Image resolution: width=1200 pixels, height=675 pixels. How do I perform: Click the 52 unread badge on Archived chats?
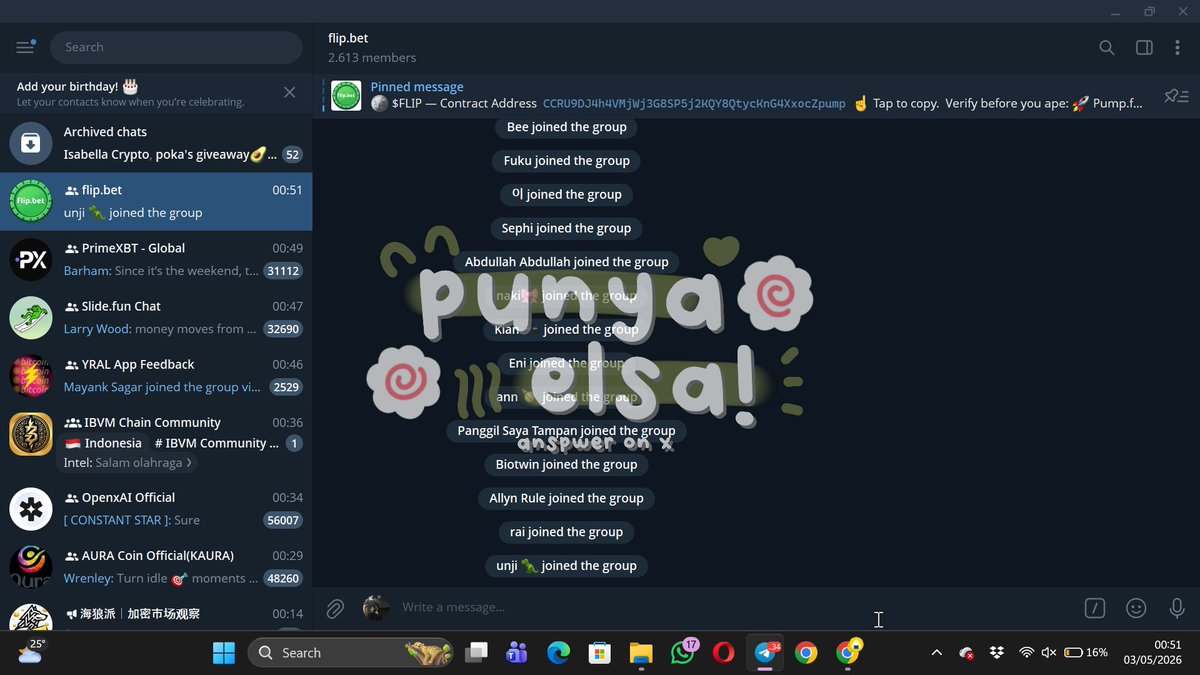click(x=292, y=155)
